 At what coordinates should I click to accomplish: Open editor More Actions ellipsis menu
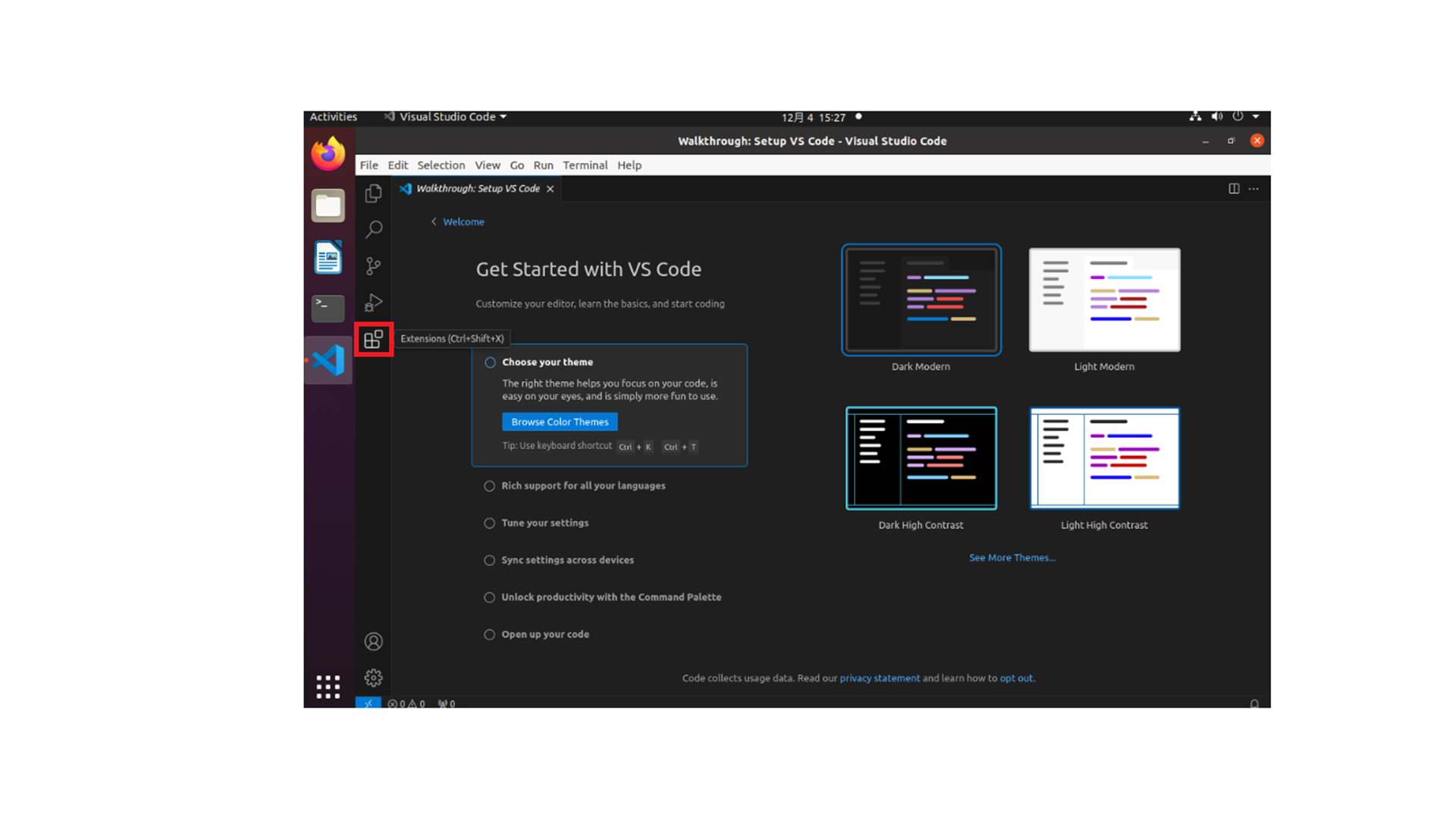pos(1254,189)
